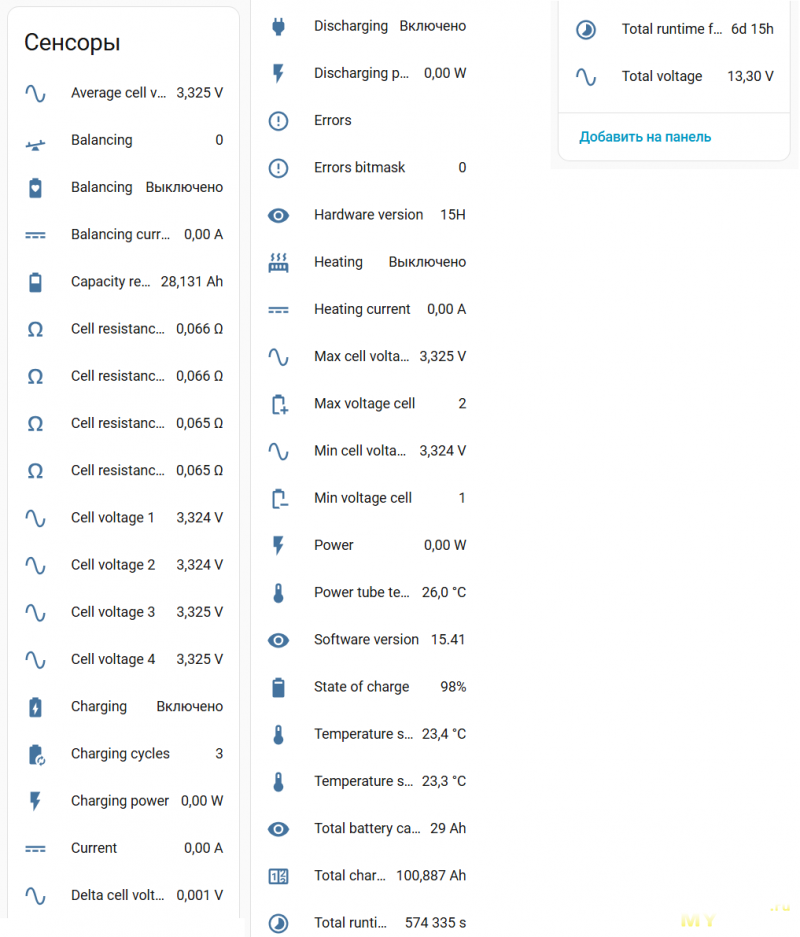Click Добавить на панель link
This screenshot has height=937, width=800.
pos(645,137)
